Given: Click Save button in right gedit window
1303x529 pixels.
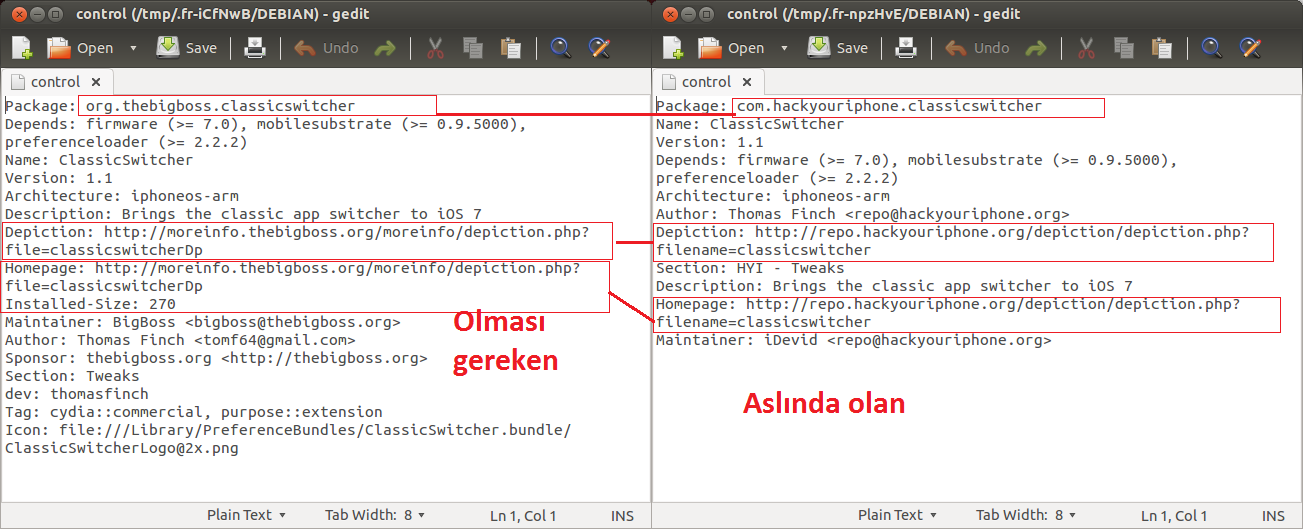Looking at the screenshot, I should click(x=837, y=48).
